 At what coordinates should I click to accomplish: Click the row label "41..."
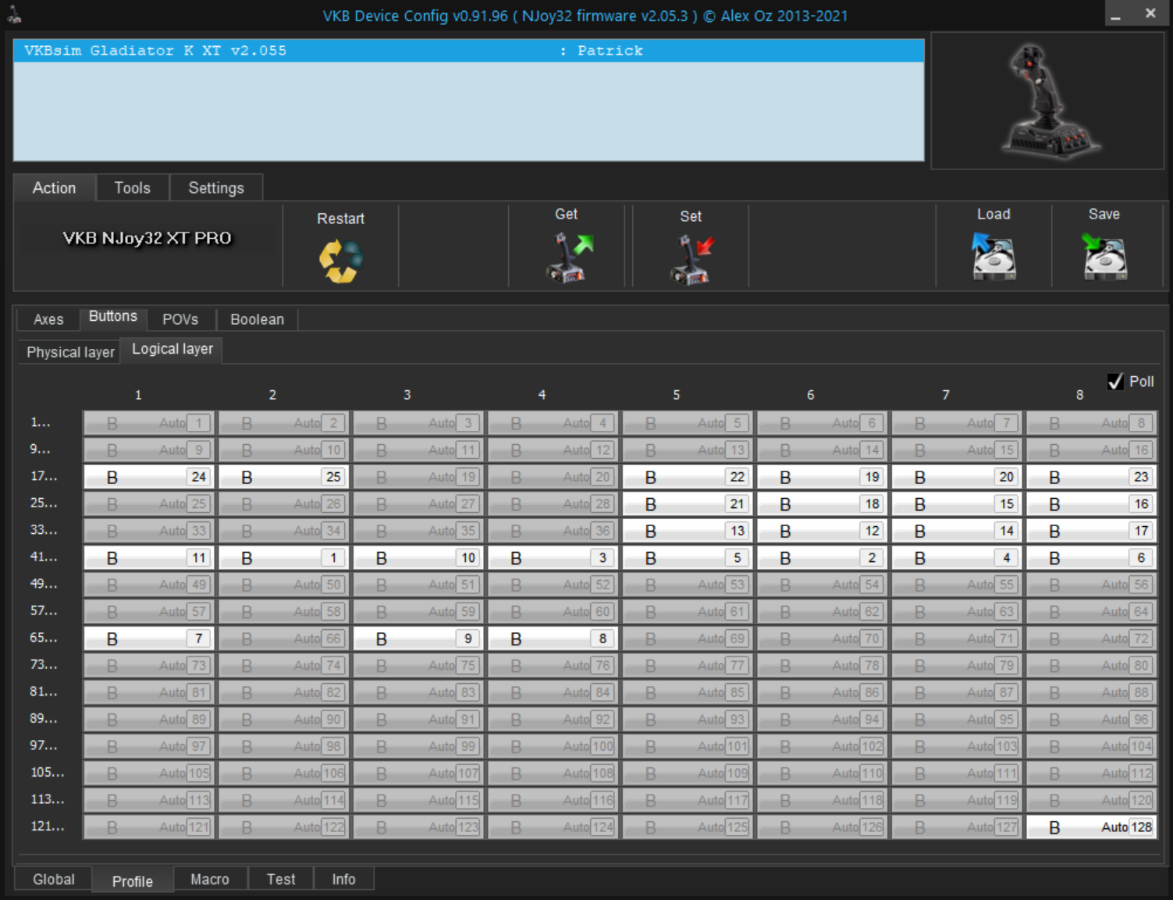click(x=43, y=557)
